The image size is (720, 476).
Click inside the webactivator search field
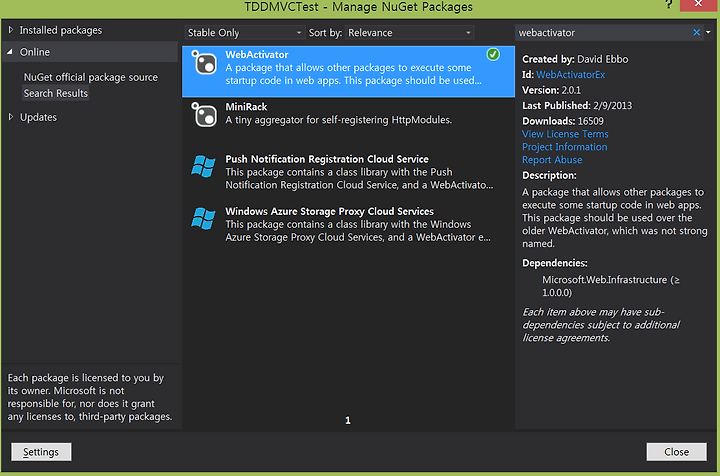point(603,33)
